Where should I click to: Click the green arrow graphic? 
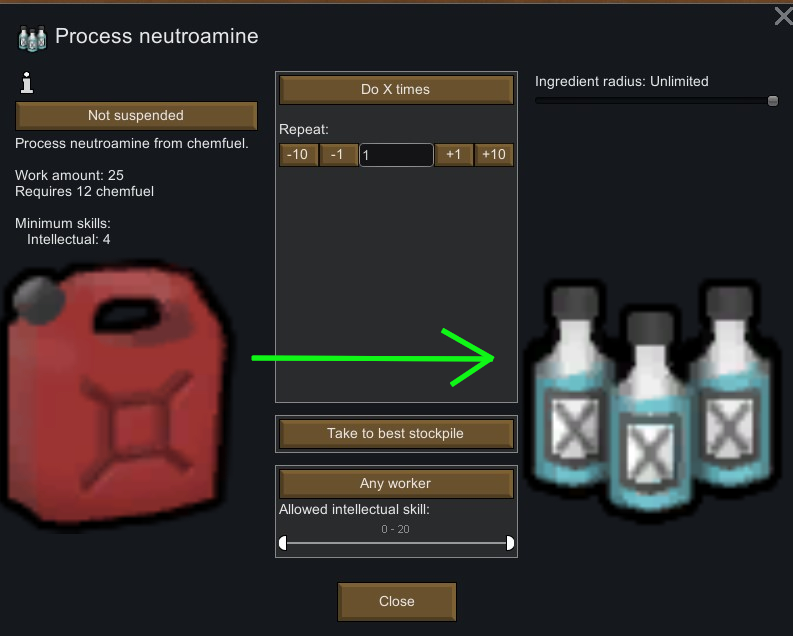[x=373, y=357]
